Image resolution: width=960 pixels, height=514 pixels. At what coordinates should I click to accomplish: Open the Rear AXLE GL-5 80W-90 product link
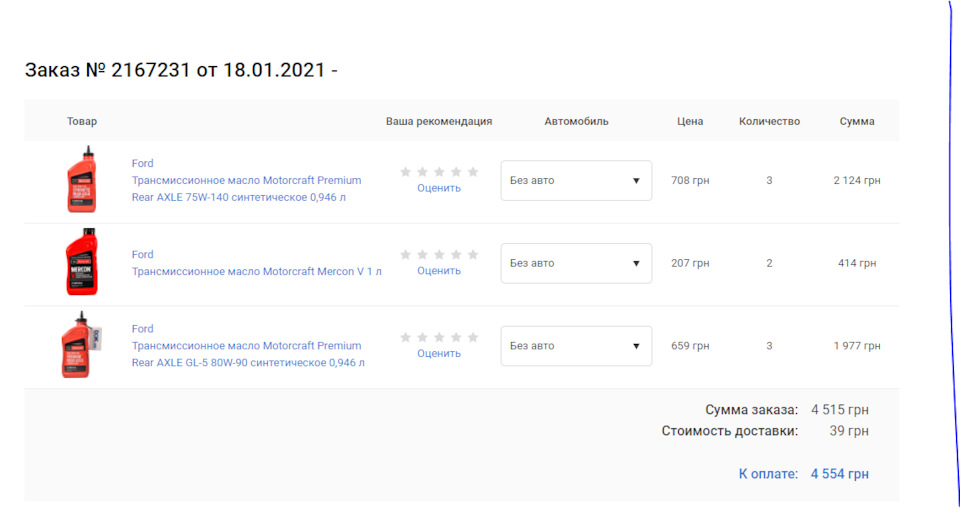[x=248, y=354]
